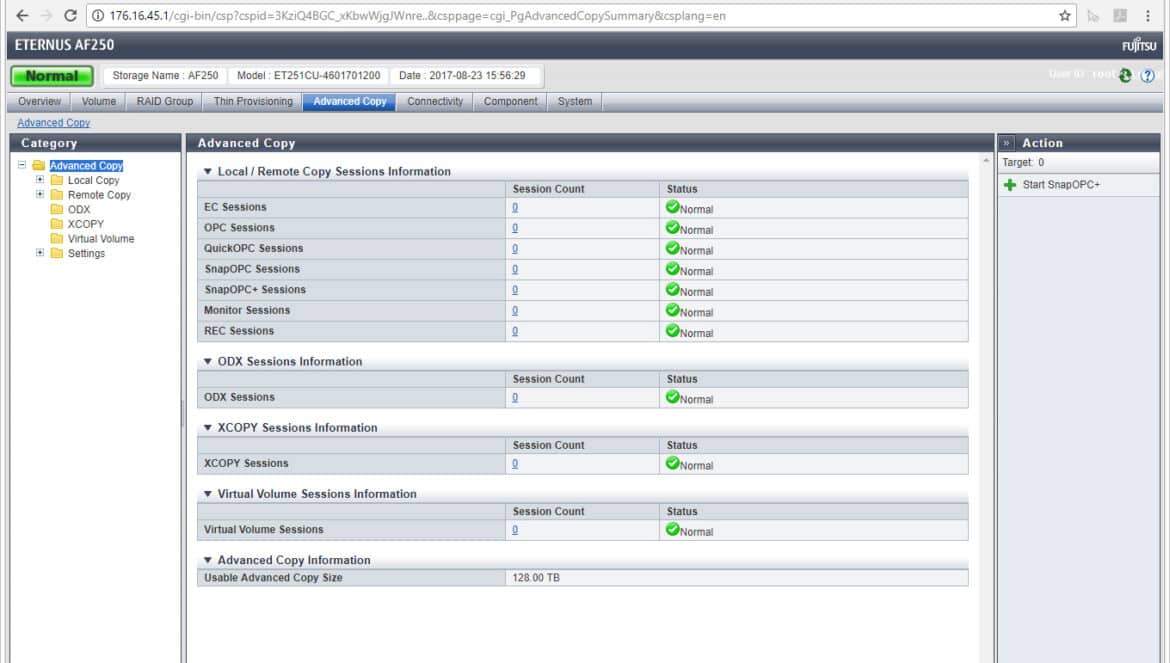Viewport: 1170px width, 663px height.
Task: Click the status check icon for SnapOPC+ Sessions
Action: point(672,289)
